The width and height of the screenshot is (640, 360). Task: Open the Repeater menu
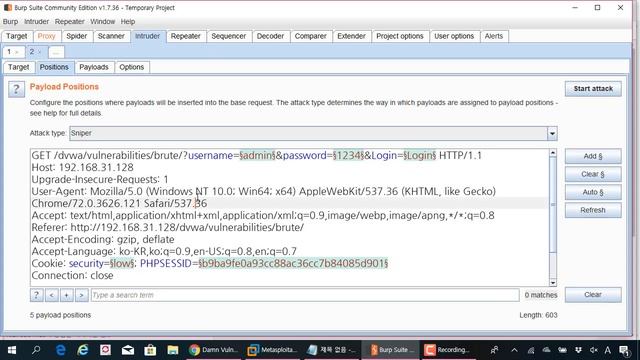coord(69,22)
